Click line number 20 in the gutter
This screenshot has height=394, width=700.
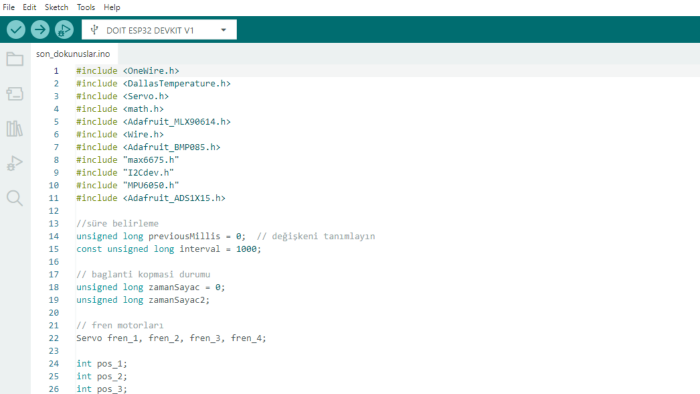click(x=54, y=312)
